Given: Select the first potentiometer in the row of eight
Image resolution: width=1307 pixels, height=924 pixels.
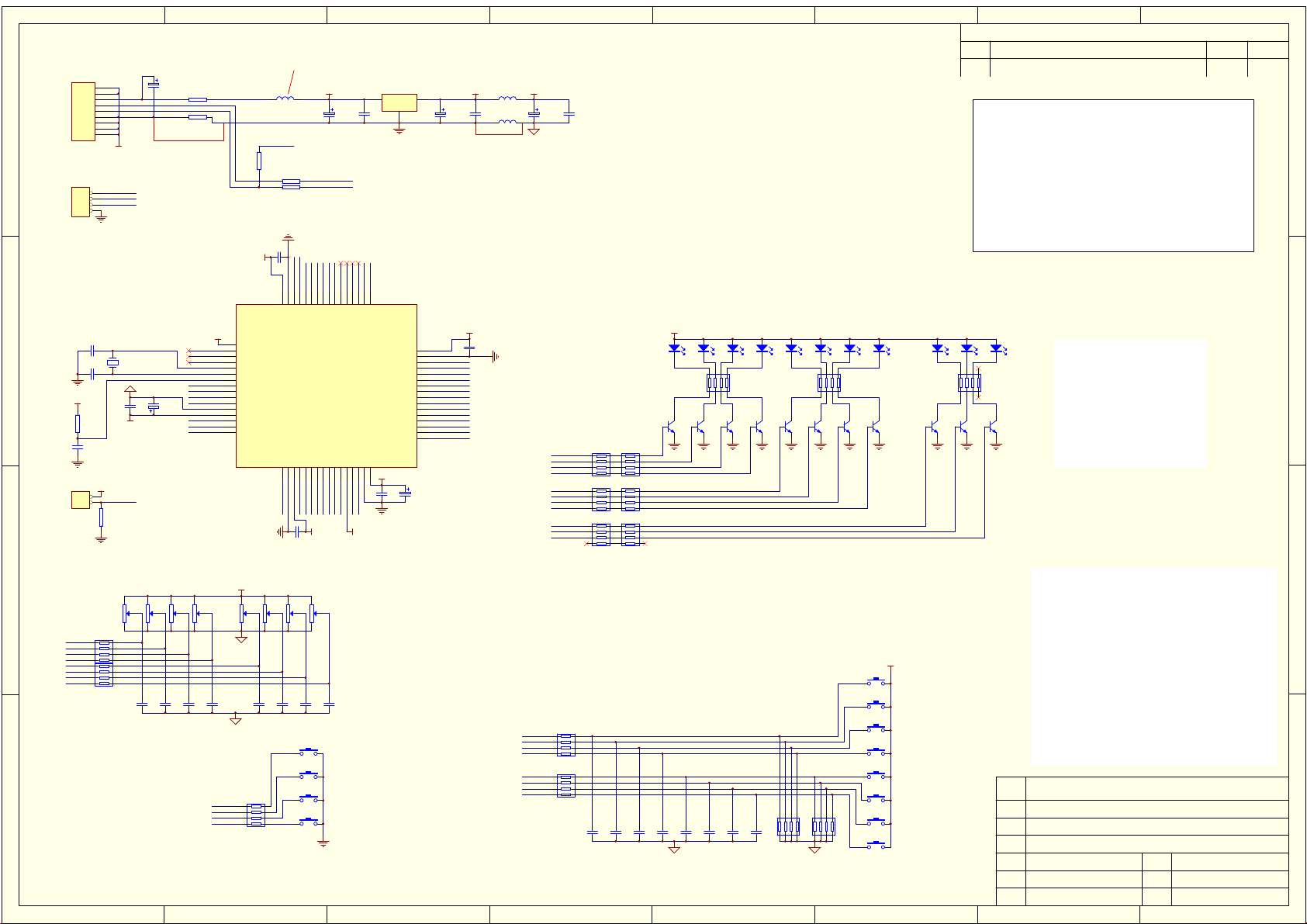Looking at the screenshot, I should pos(126,614).
